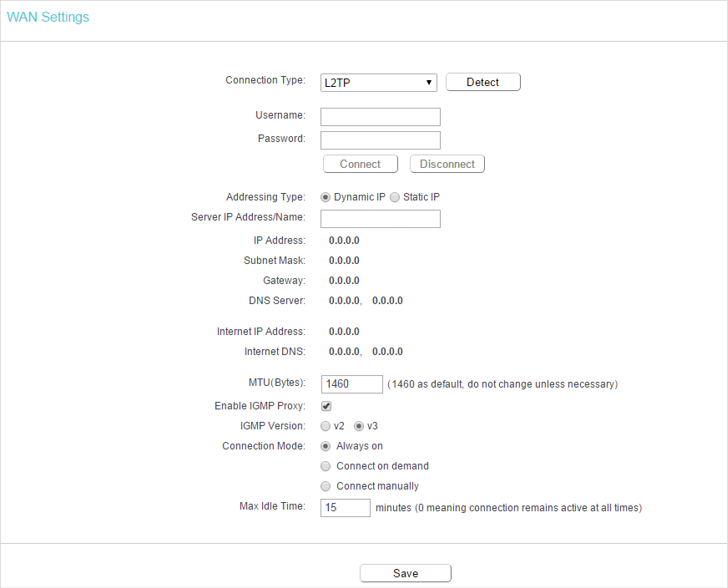Toggle the Enable IGMP Proxy checkbox

326,406
